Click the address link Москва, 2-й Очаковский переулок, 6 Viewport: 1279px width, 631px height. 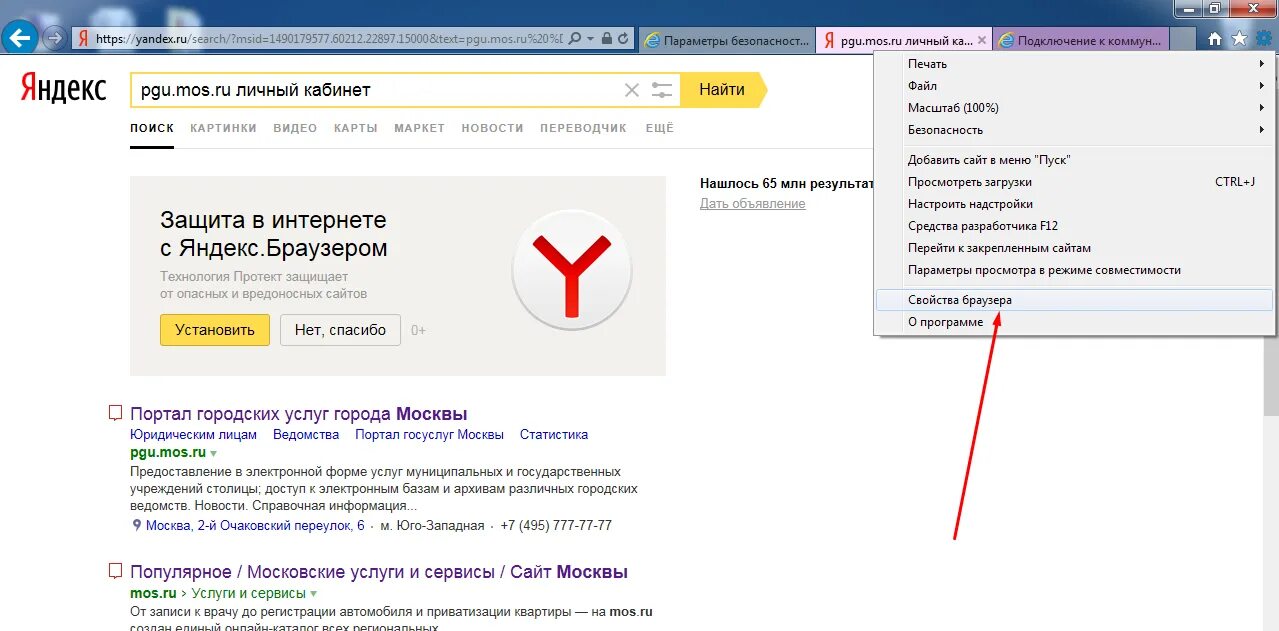pyautogui.click(x=255, y=526)
